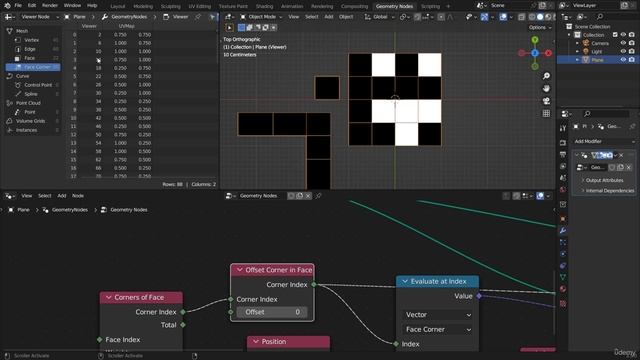The width and height of the screenshot is (640, 360).
Task: Switch to material preview shading
Action: click(x=548, y=17)
